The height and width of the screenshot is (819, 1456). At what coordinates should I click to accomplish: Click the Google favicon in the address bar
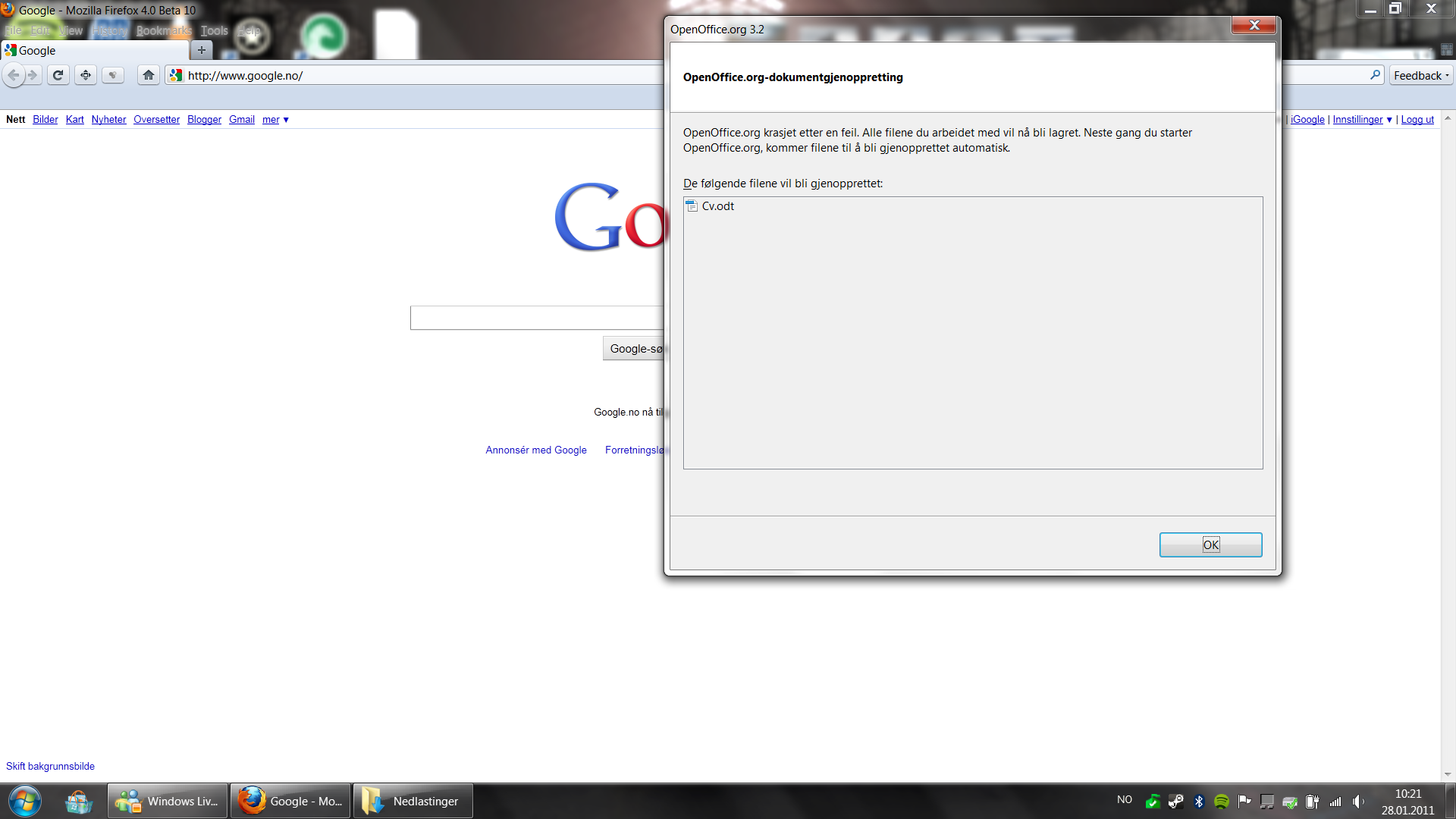pyautogui.click(x=176, y=75)
